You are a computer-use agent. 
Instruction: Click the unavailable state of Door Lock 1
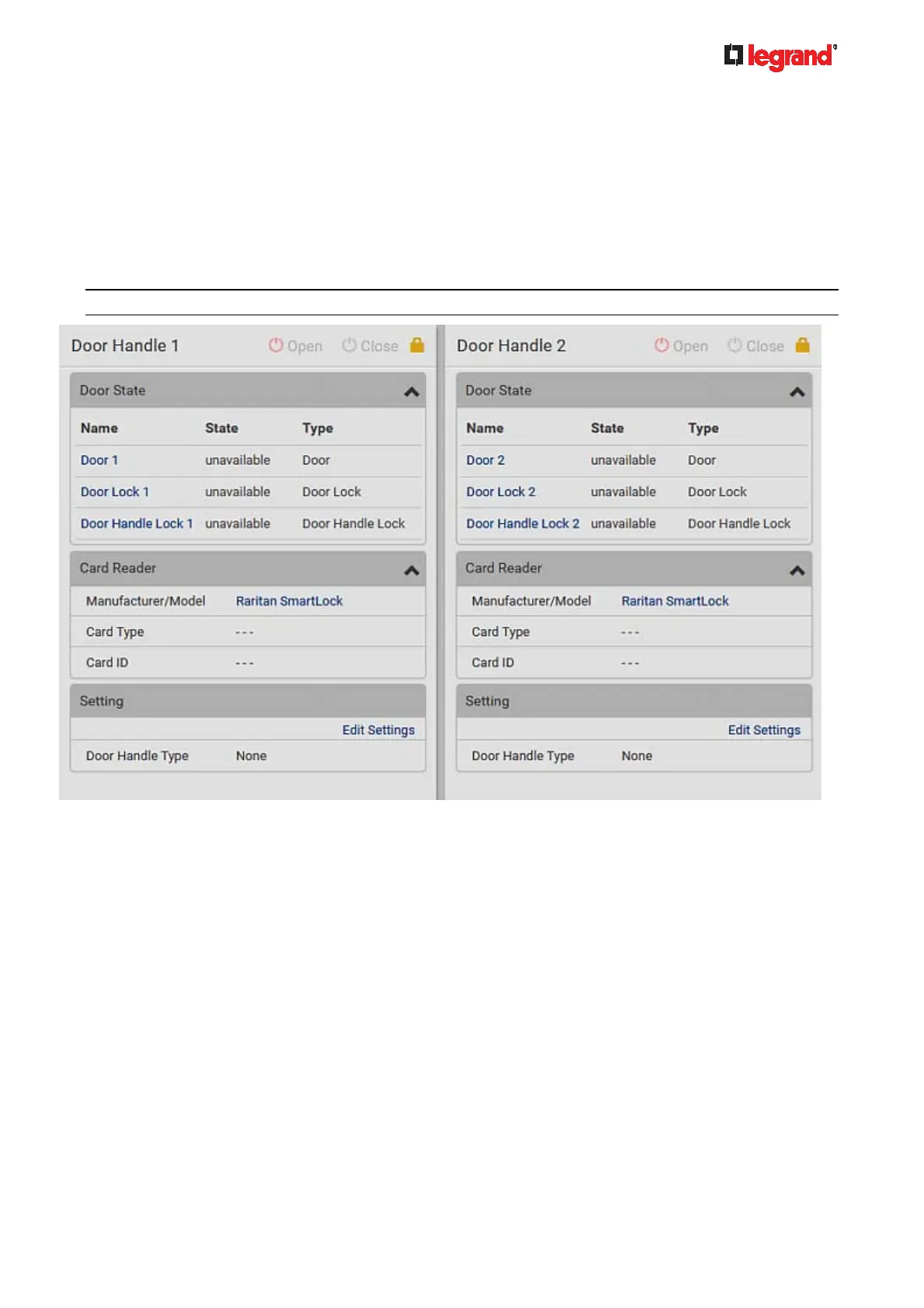(x=238, y=492)
